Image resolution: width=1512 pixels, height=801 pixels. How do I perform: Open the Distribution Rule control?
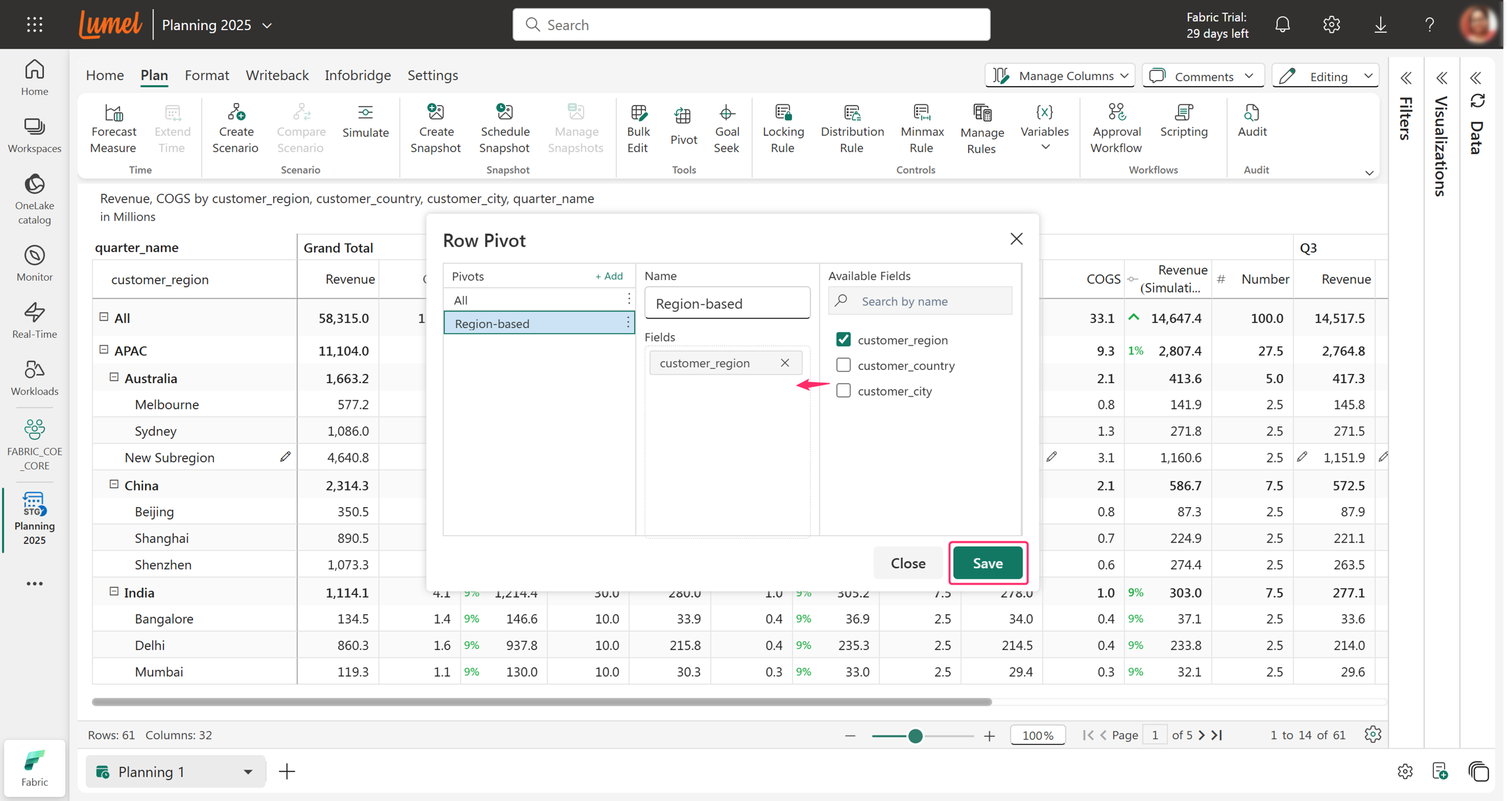[852, 129]
